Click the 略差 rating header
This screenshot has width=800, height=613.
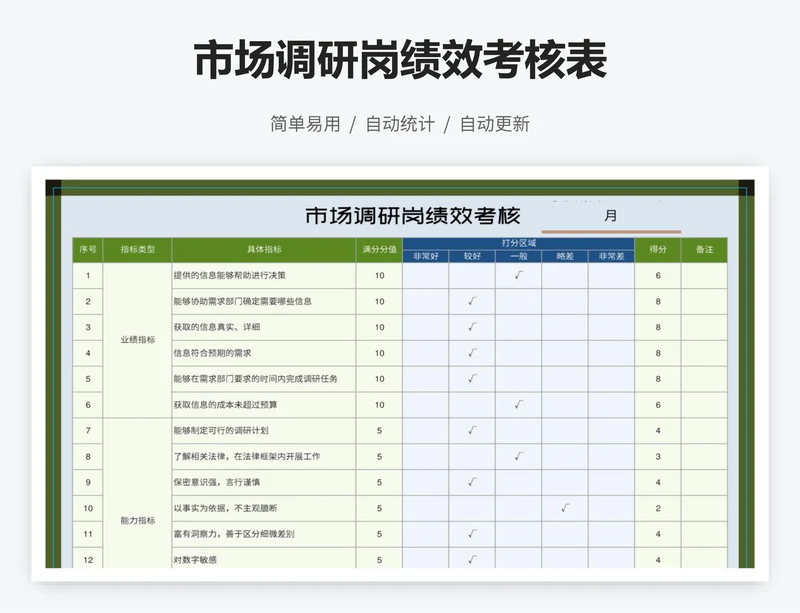click(x=565, y=256)
